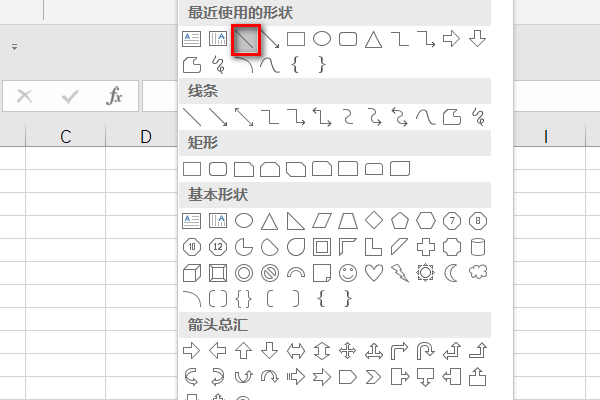Select the L-Shape basic shape

click(373, 247)
